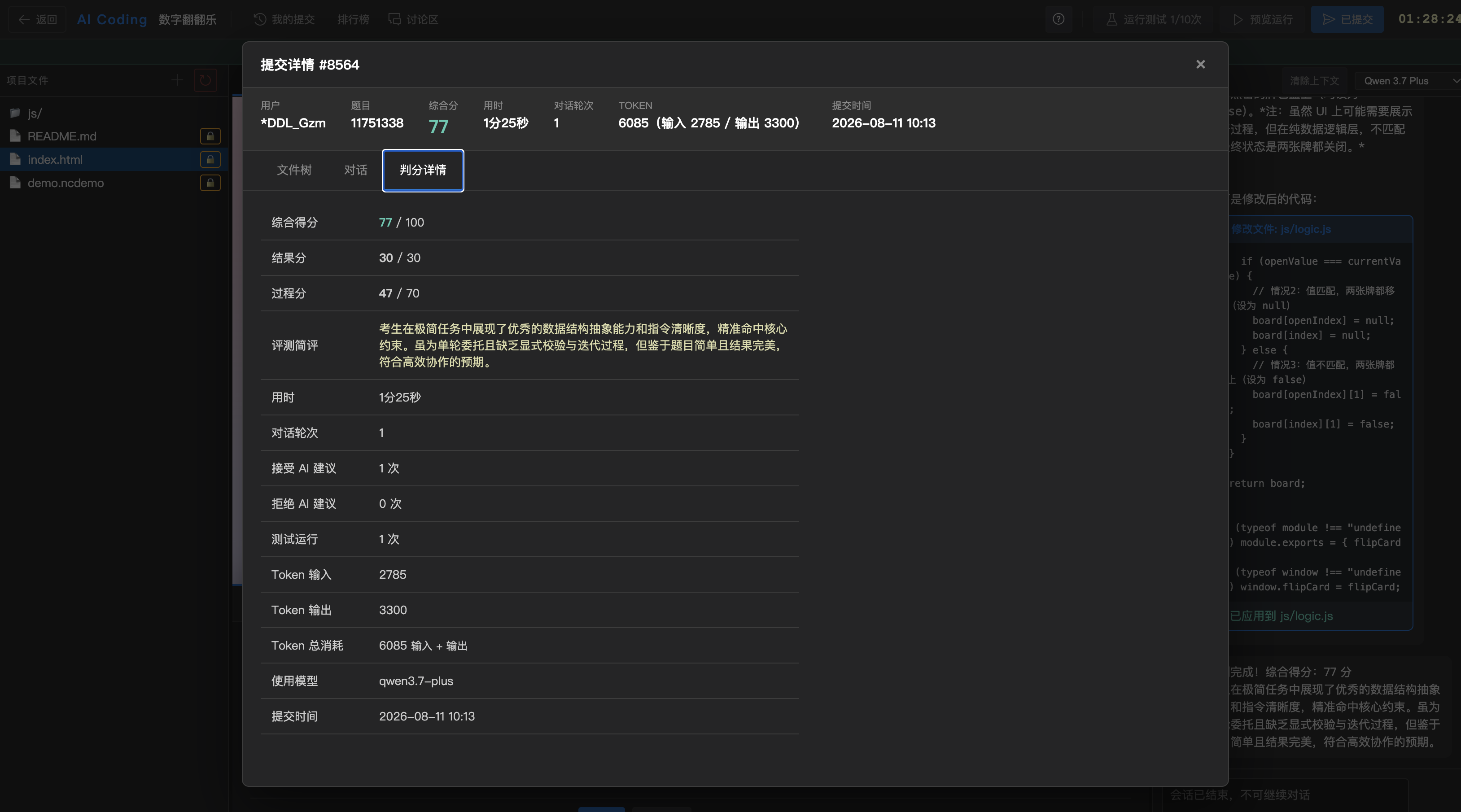Click the AI Coding logo text
The height and width of the screenshot is (812, 1461).
(112, 19)
